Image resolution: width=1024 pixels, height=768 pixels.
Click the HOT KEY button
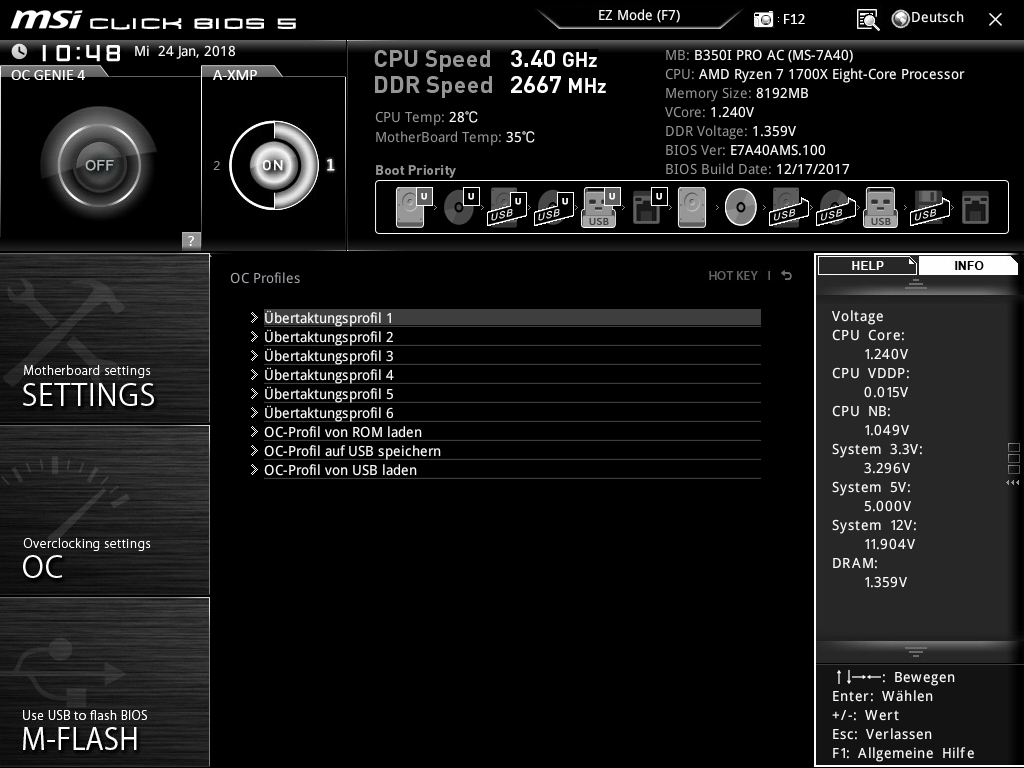pos(733,276)
